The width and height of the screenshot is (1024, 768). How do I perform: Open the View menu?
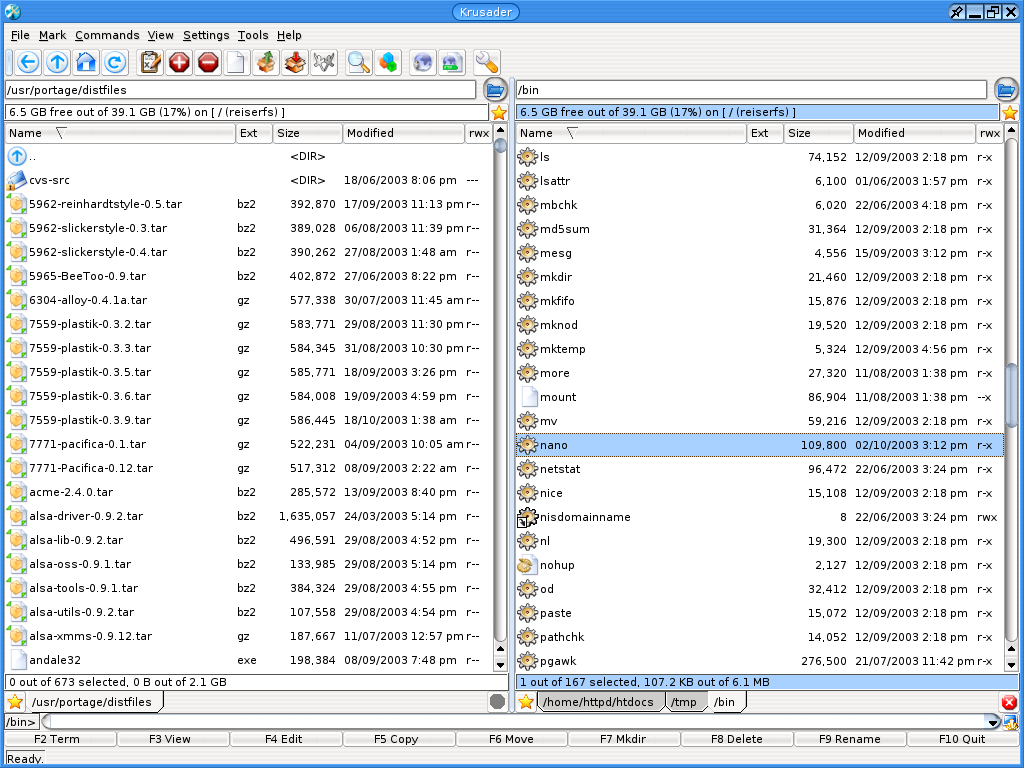160,35
